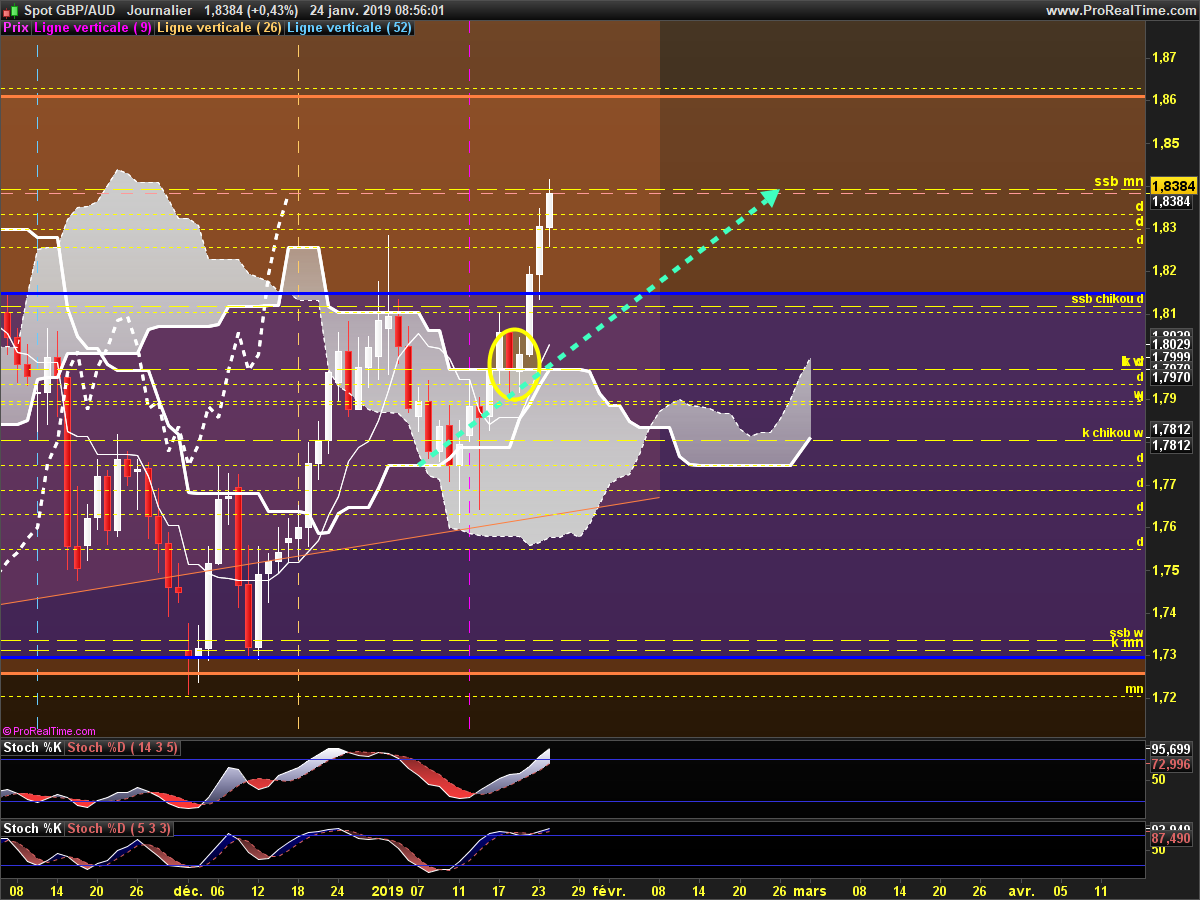Select Stoch %K label beside ( 5 3 3 )
This screenshot has width=1200, height=900.
[x=32, y=829]
